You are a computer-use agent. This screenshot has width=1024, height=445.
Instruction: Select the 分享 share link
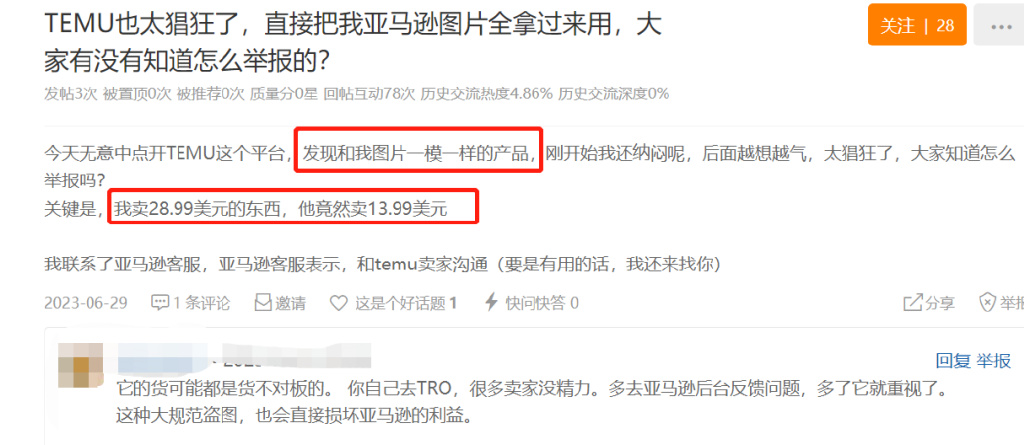coord(939,303)
